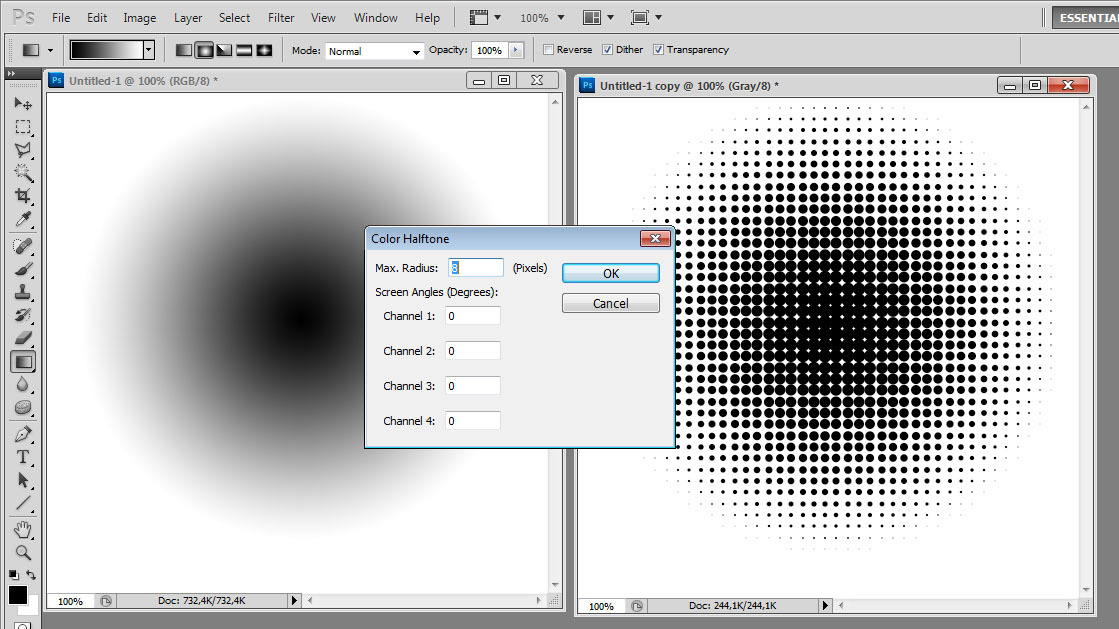Select the Path Selection tool
The height and width of the screenshot is (629, 1119).
pyautogui.click(x=23, y=480)
